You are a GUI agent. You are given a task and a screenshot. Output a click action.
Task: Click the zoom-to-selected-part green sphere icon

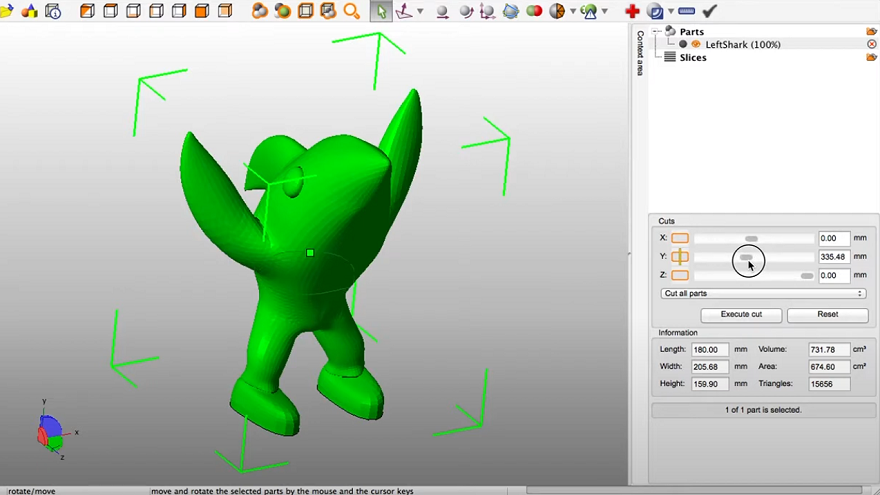coord(282,11)
